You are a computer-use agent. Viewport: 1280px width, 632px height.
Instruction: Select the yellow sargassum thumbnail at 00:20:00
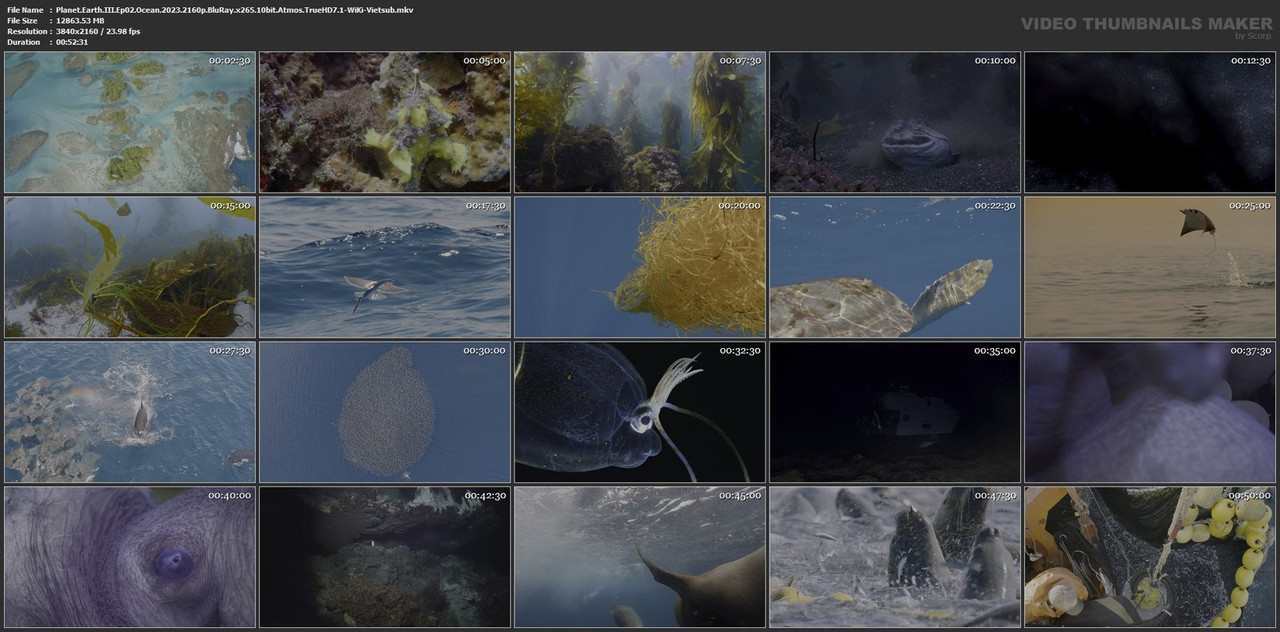pos(640,267)
